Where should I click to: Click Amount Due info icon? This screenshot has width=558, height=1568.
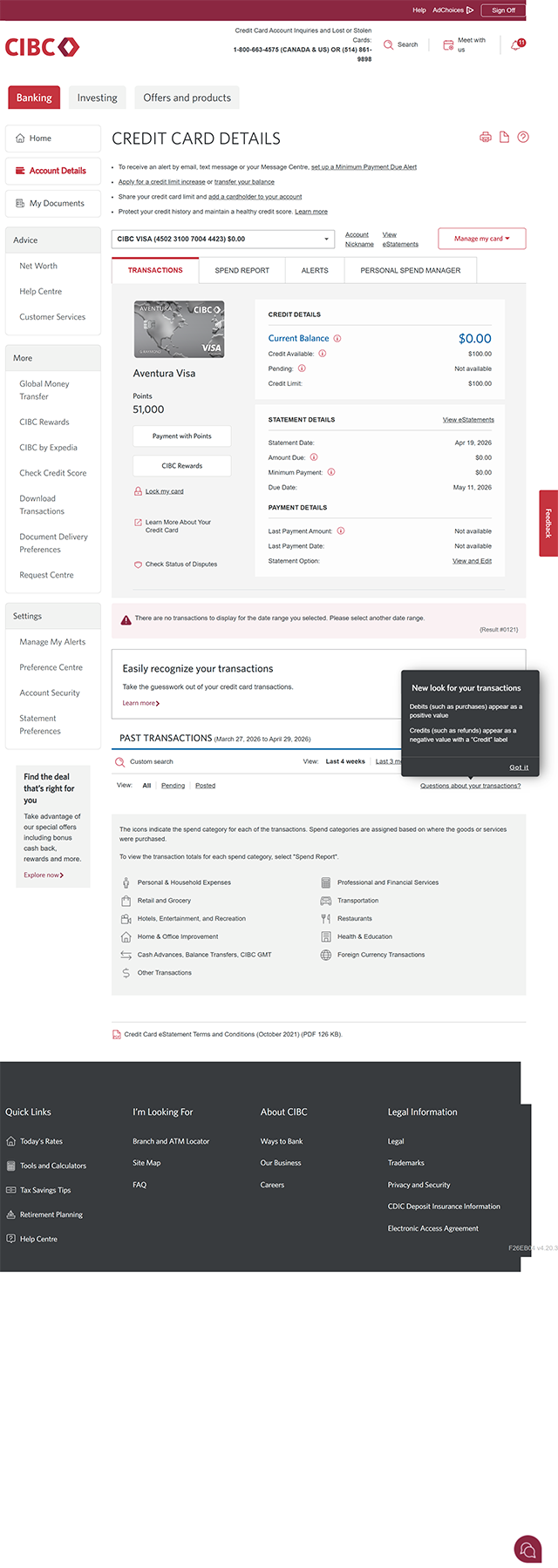314,457
